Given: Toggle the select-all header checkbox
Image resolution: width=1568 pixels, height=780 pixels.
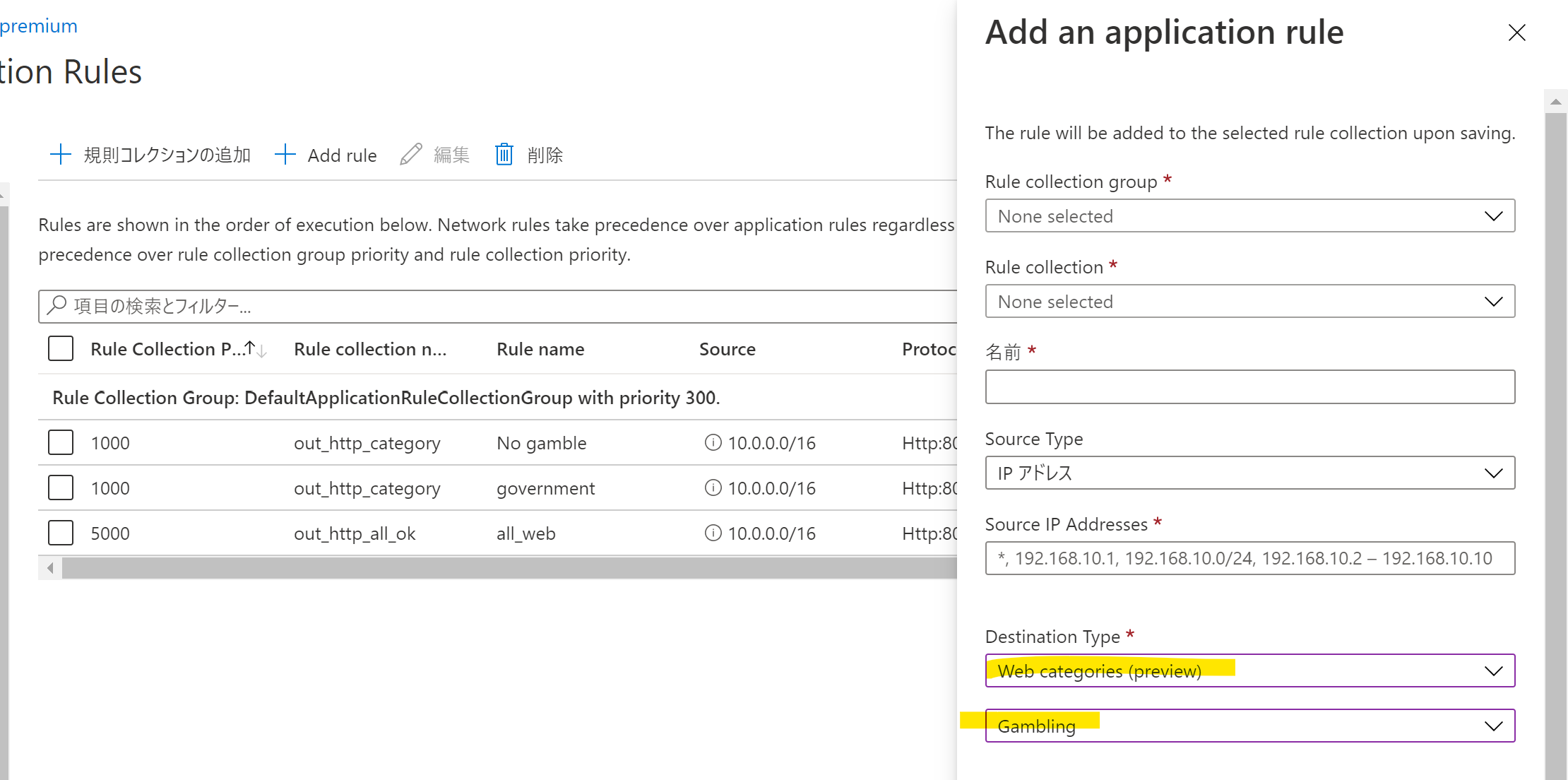Looking at the screenshot, I should [x=61, y=348].
